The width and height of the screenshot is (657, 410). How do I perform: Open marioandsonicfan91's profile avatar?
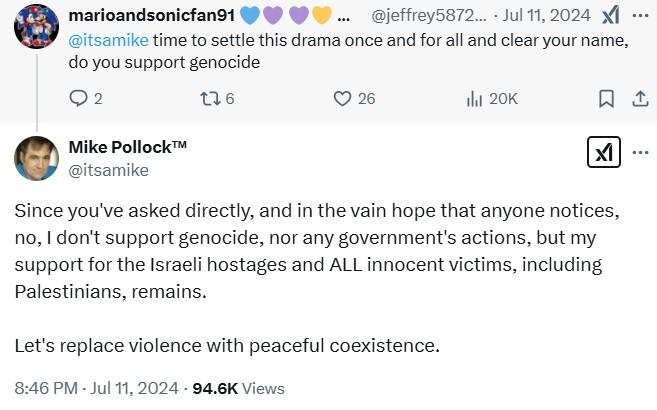pyautogui.click(x=36, y=27)
